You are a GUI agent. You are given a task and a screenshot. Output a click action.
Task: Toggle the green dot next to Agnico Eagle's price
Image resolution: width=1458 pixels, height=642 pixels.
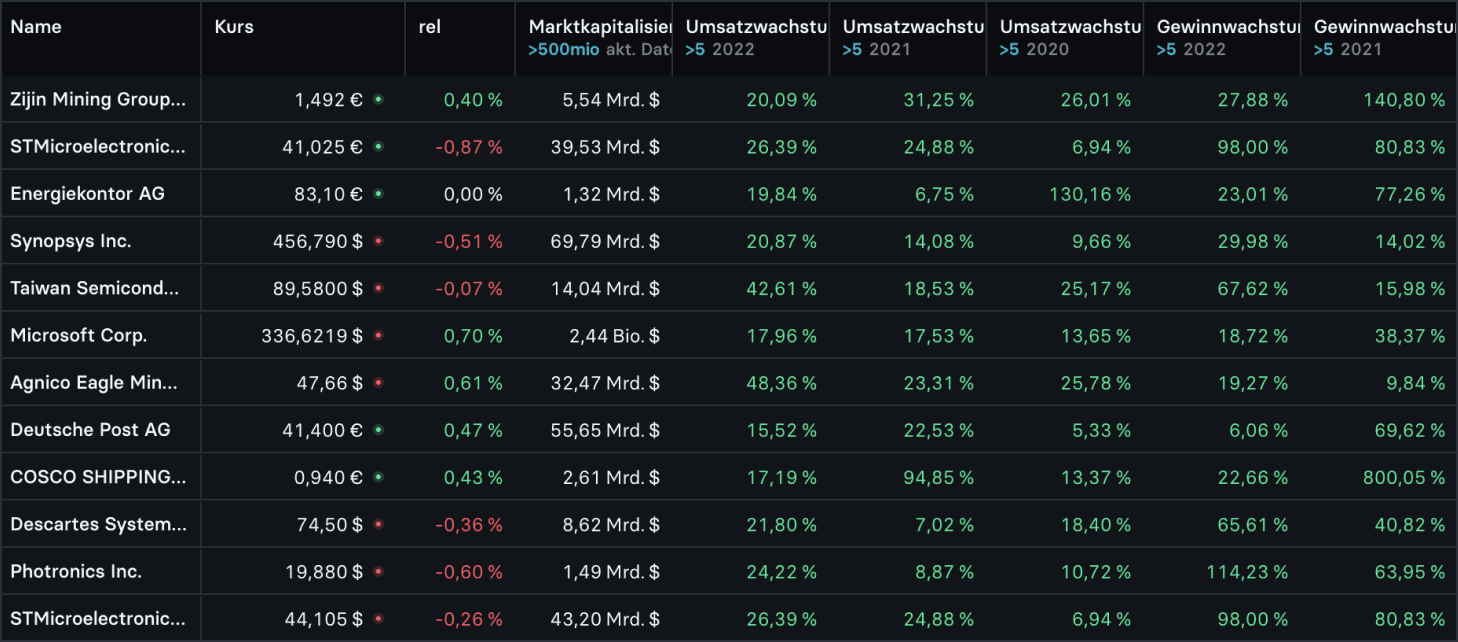(x=378, y=382)
